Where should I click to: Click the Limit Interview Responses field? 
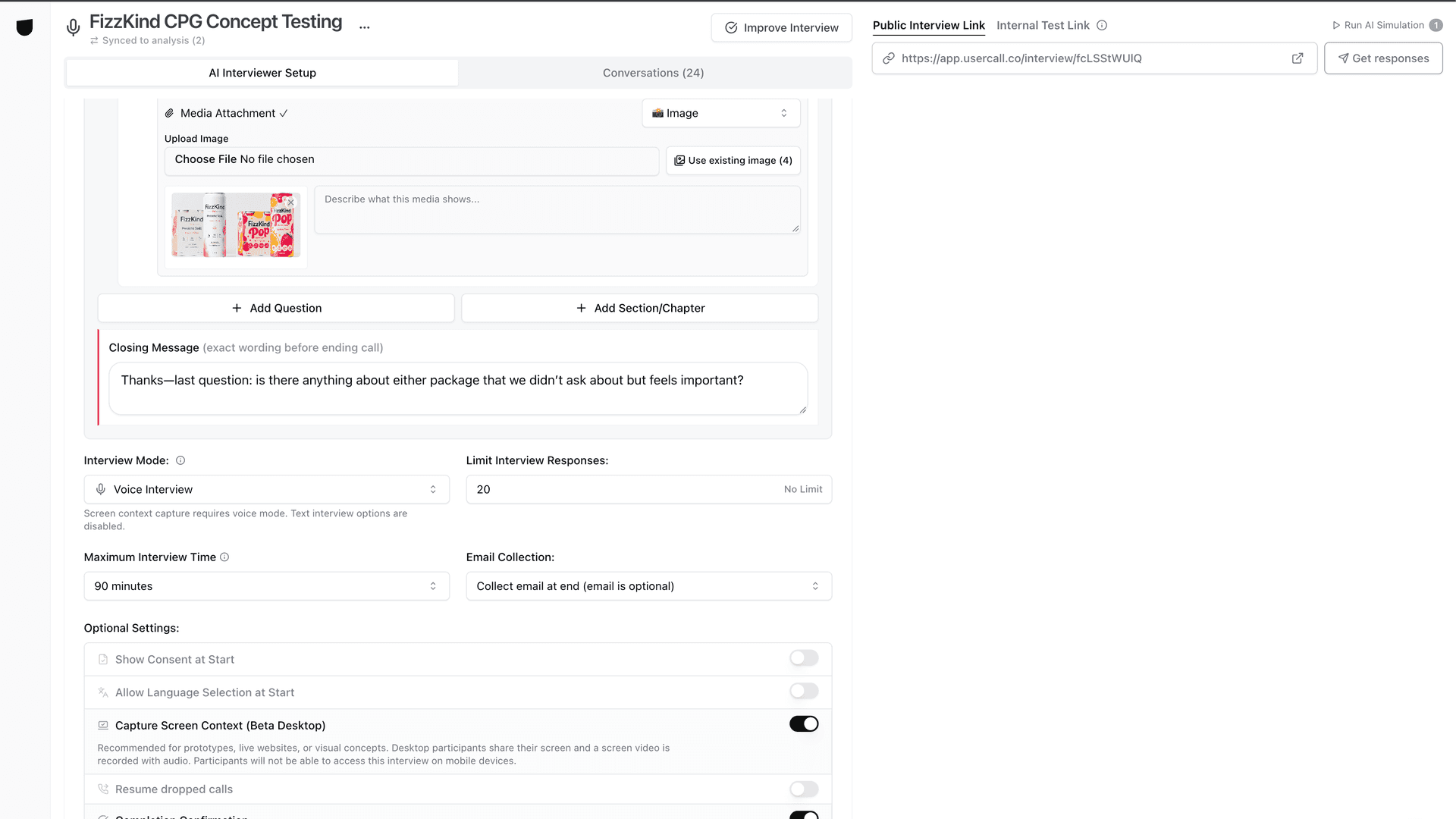pyautogui.click(x=649, y=489)
